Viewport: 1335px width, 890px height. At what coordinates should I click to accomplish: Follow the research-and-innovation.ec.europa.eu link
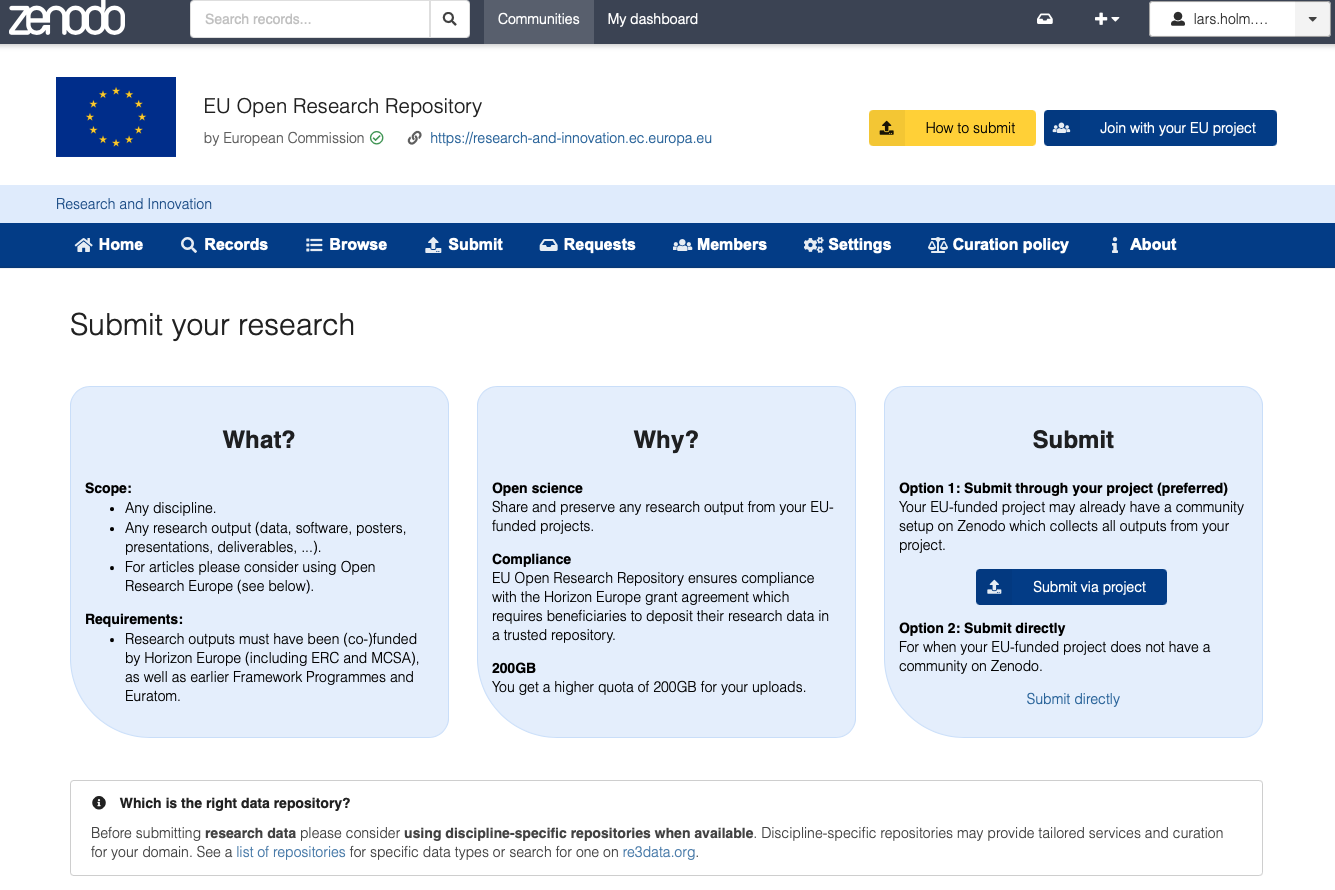point(570,138)
